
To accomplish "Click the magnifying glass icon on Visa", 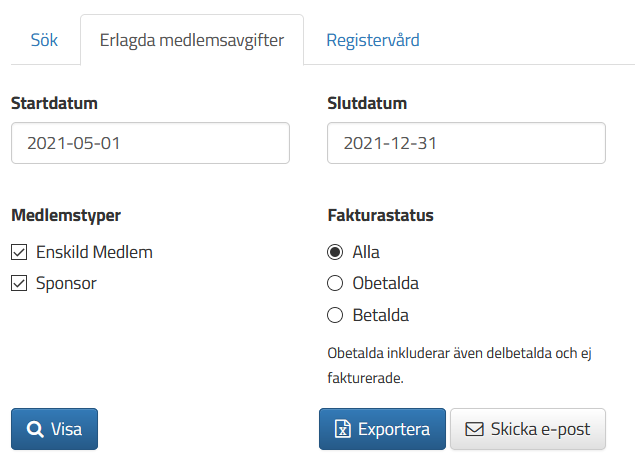I will click(35, 429).
